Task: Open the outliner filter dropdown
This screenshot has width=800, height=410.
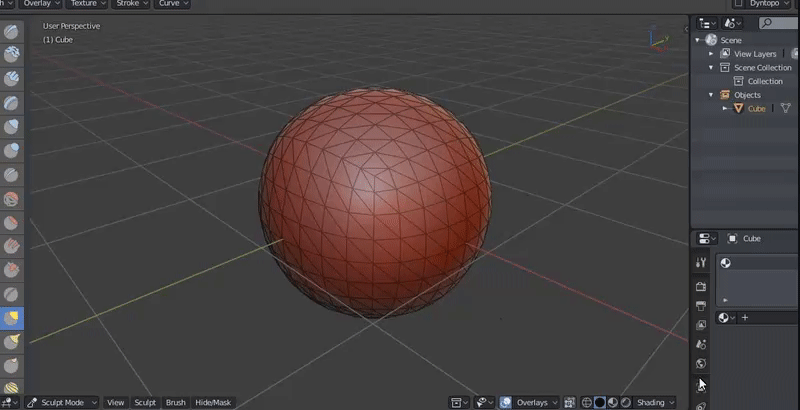Action: pyautogui.click(x=733, y=23)
